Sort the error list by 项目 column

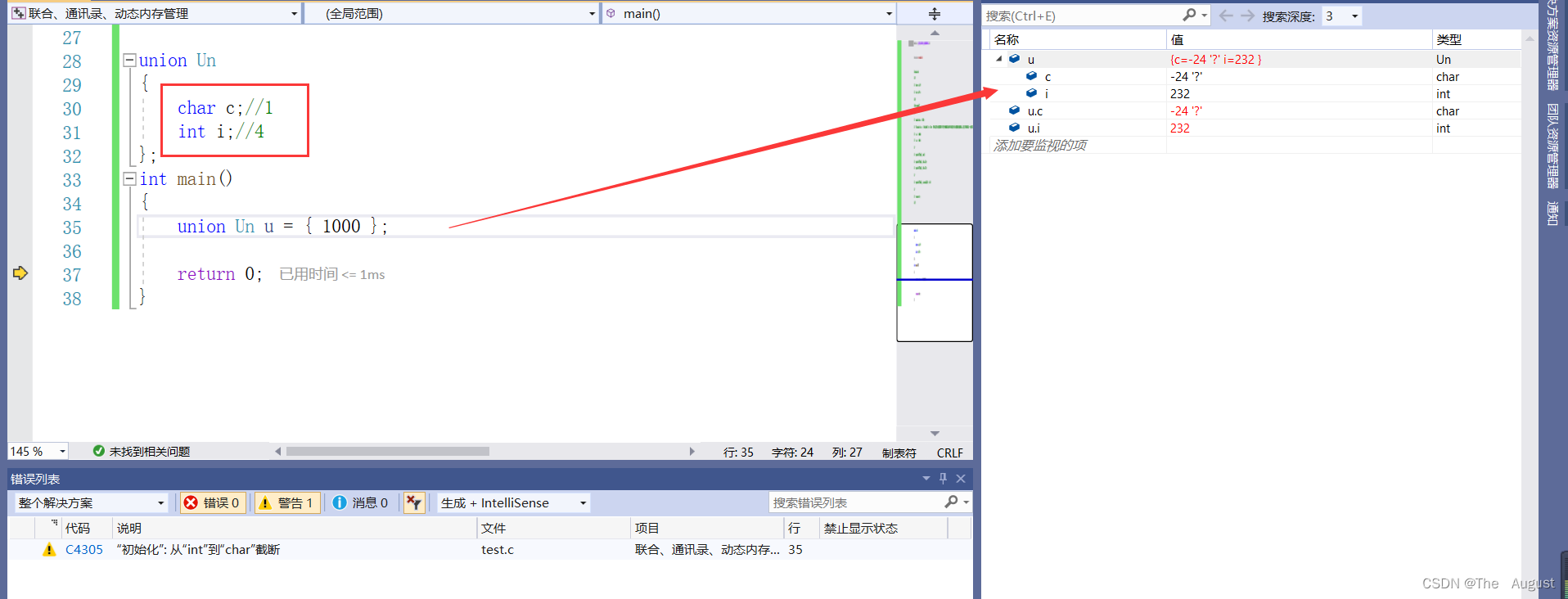(707, 528)
